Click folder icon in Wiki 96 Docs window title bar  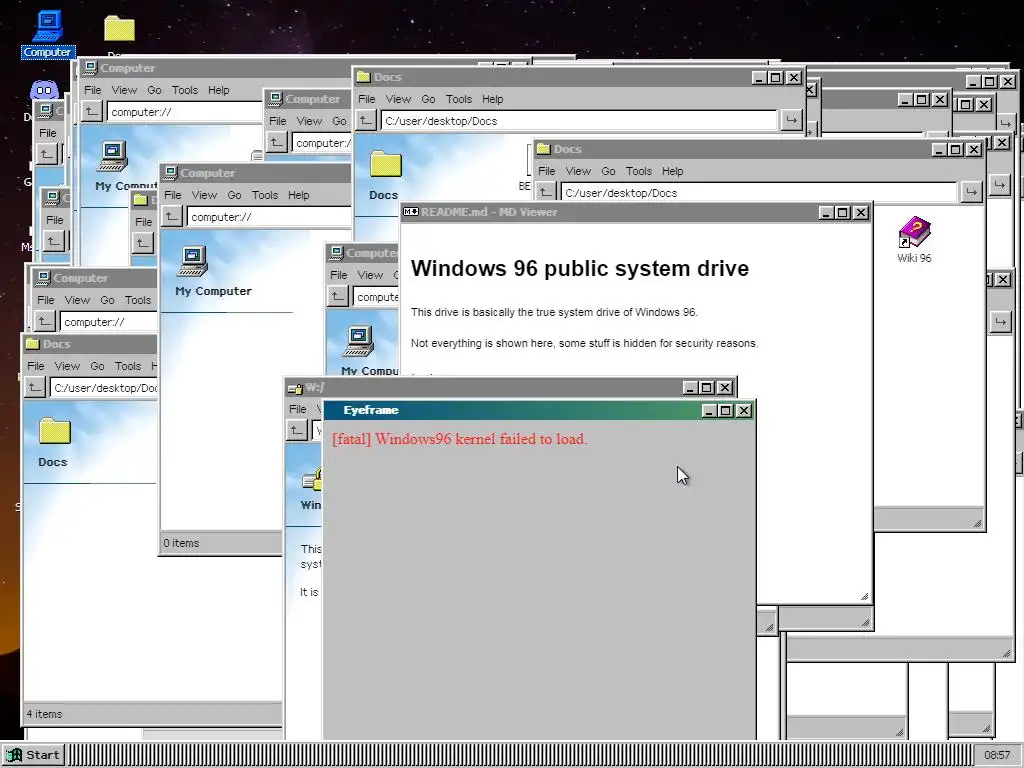(543, 149)
